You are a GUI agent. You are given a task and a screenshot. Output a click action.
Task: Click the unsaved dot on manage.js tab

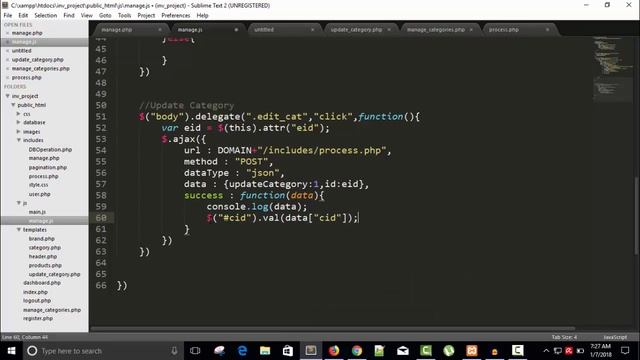[x=236, y=30]
